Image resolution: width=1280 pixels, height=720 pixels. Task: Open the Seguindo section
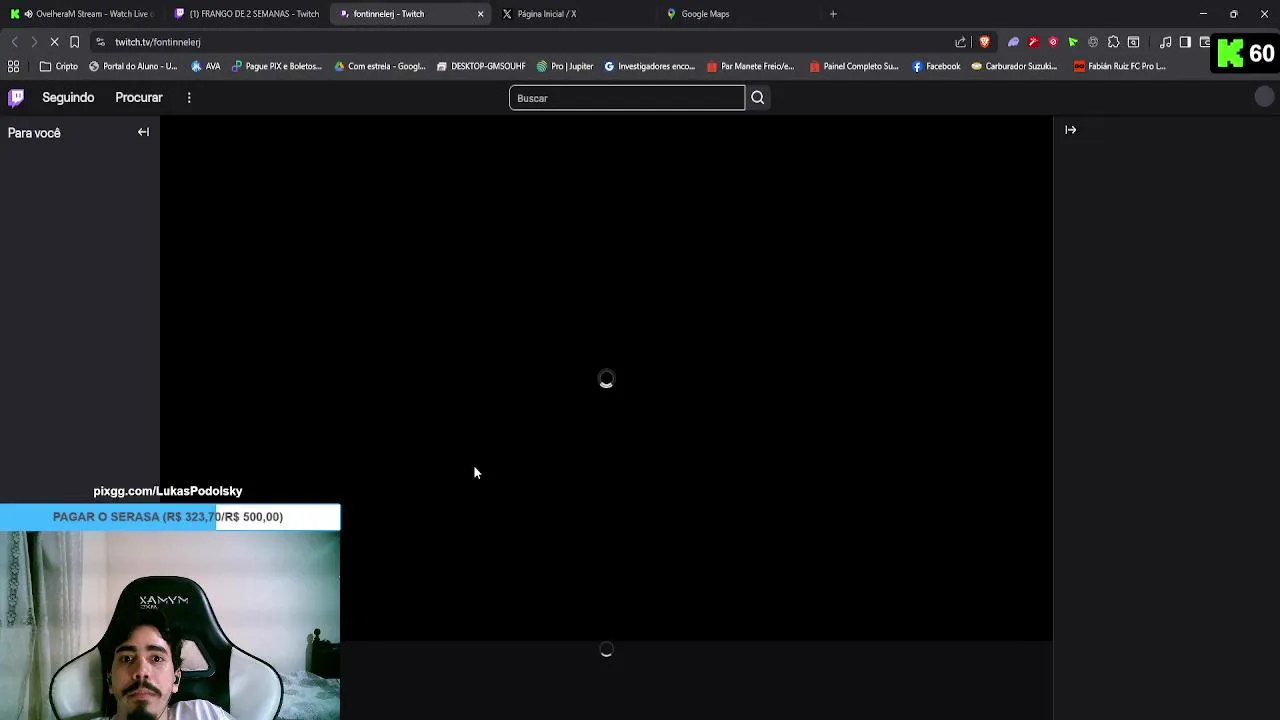[68, 97]
